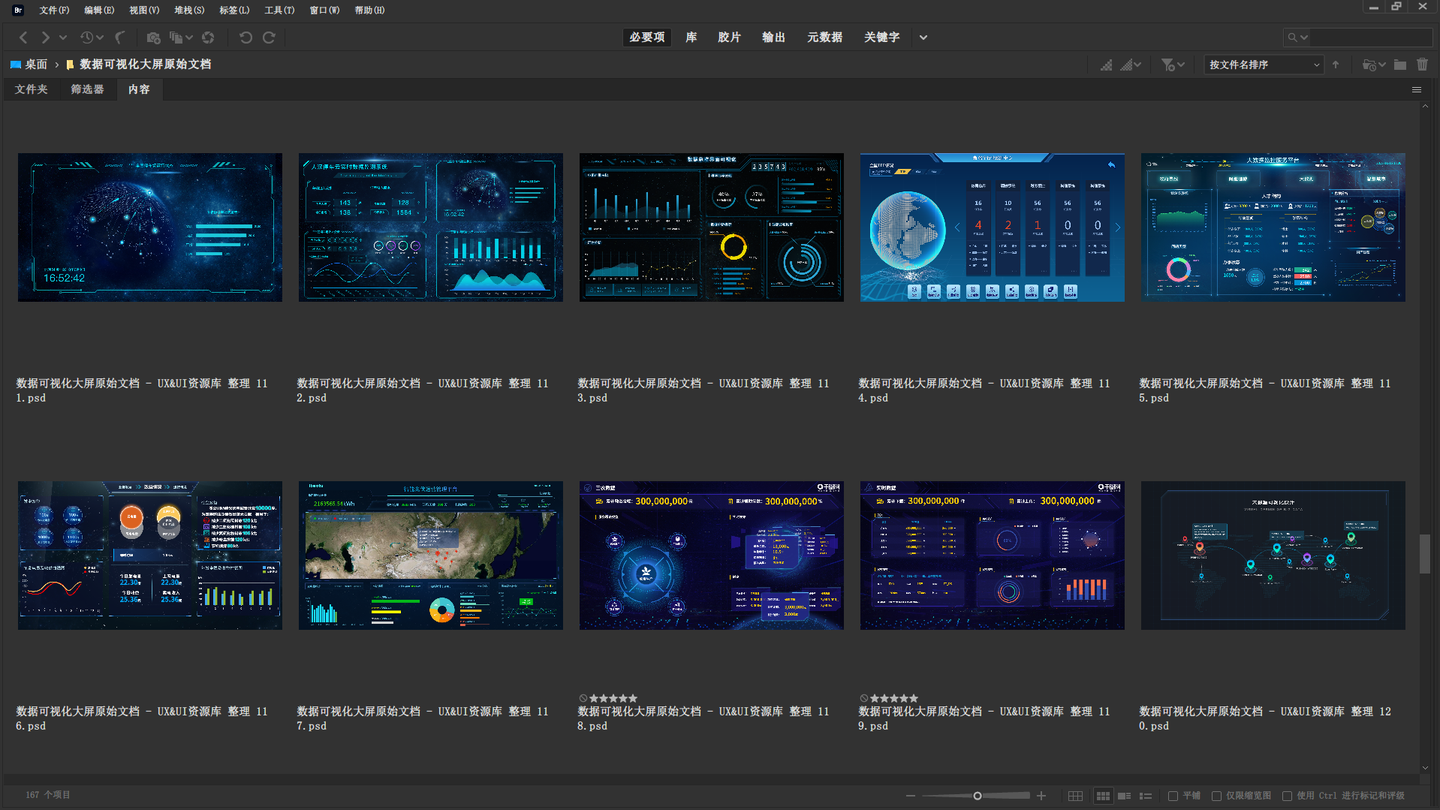Viewport: 1440px width, 810px height.
Task: Open the recent folders dropdown
Action: coord(1374,65)
